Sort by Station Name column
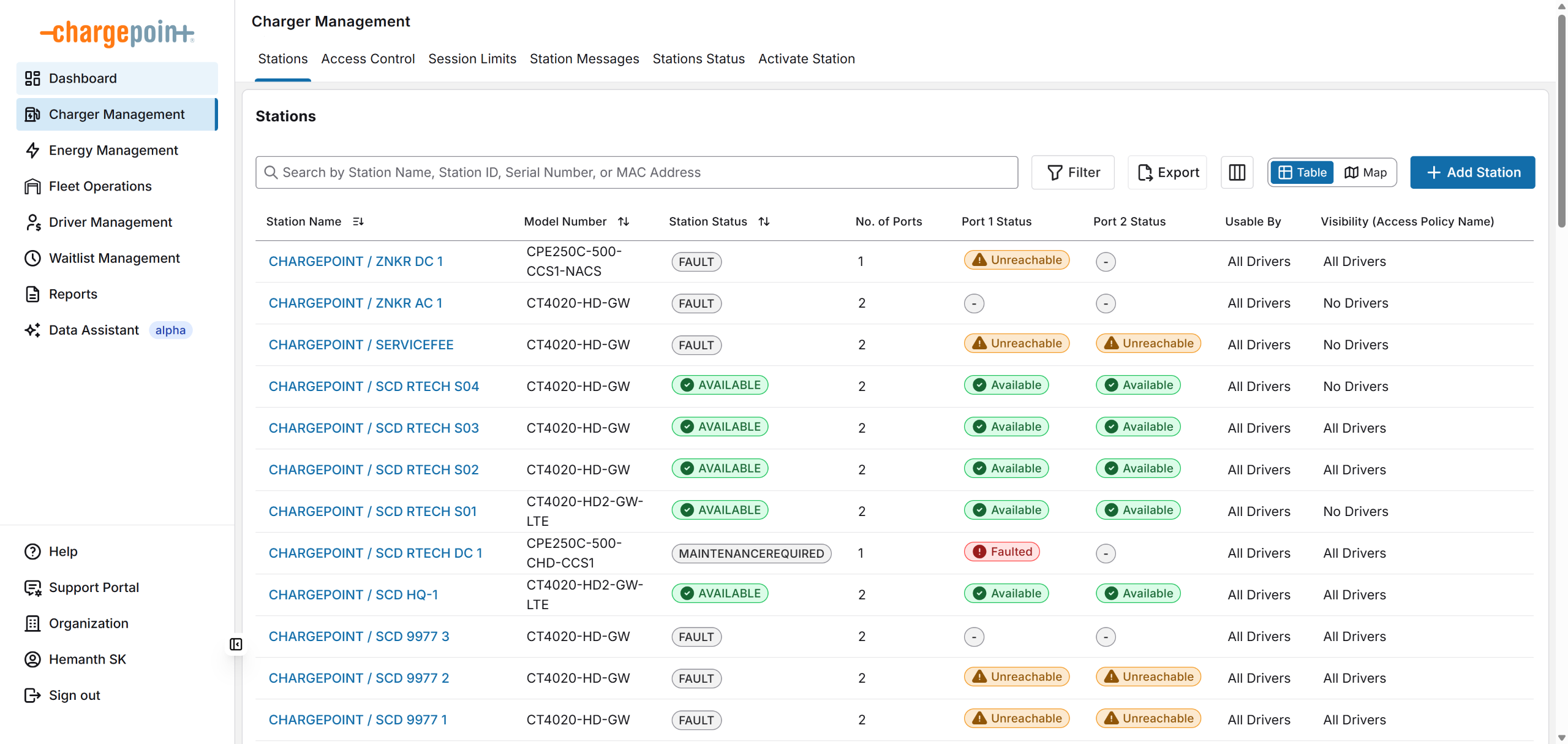The image size is (1568, 744). click(x=358, y=221)
